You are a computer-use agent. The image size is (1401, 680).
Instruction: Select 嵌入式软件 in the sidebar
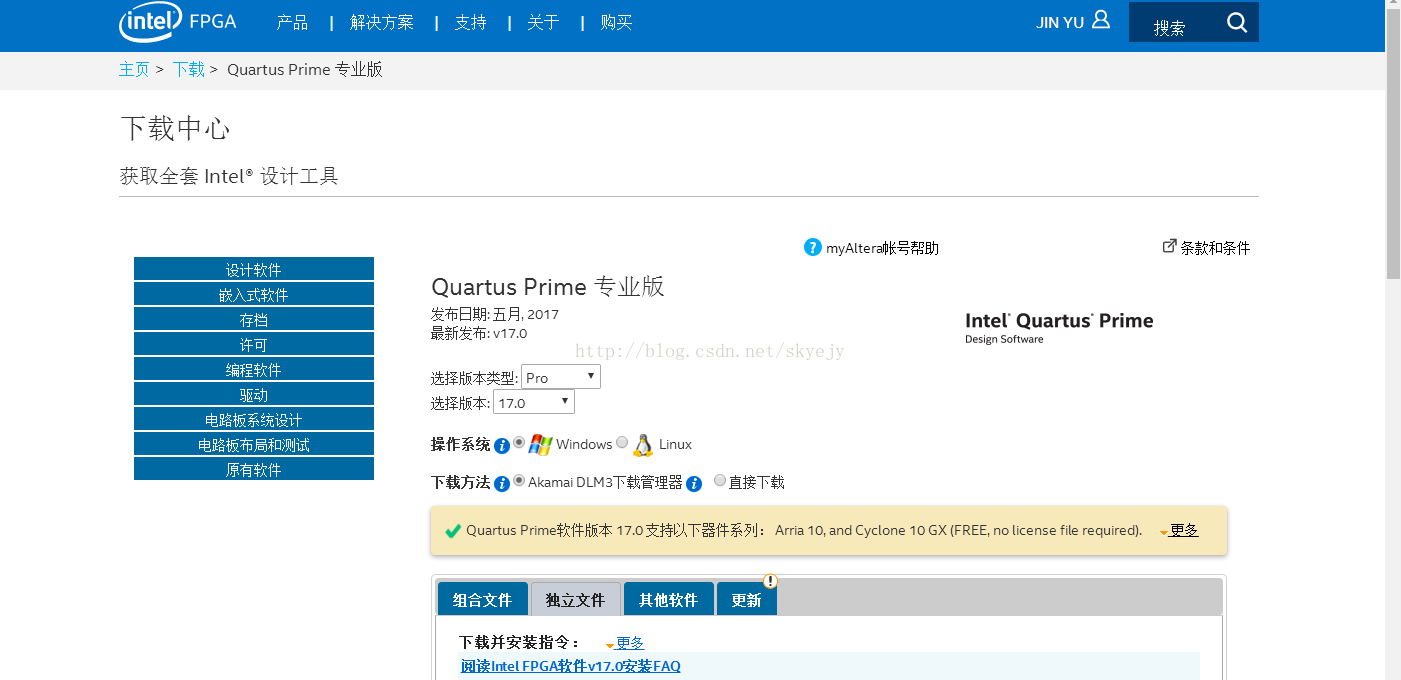coord(254,294)
